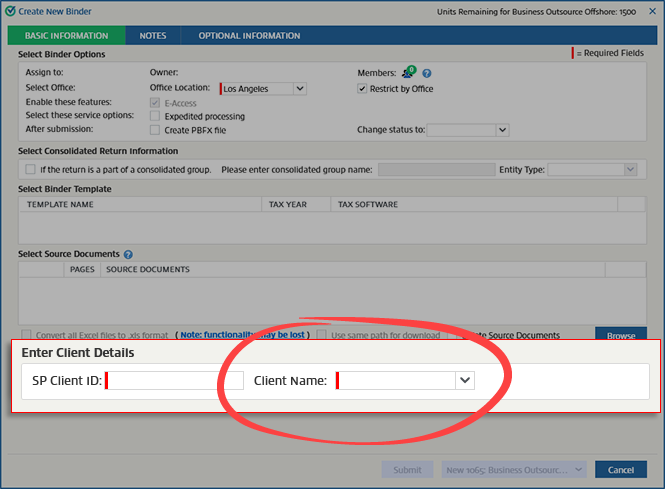The height and width of the screenshot is (489, 665).
Task: Expand the Client Name dropdown
Action: [464, 380]
